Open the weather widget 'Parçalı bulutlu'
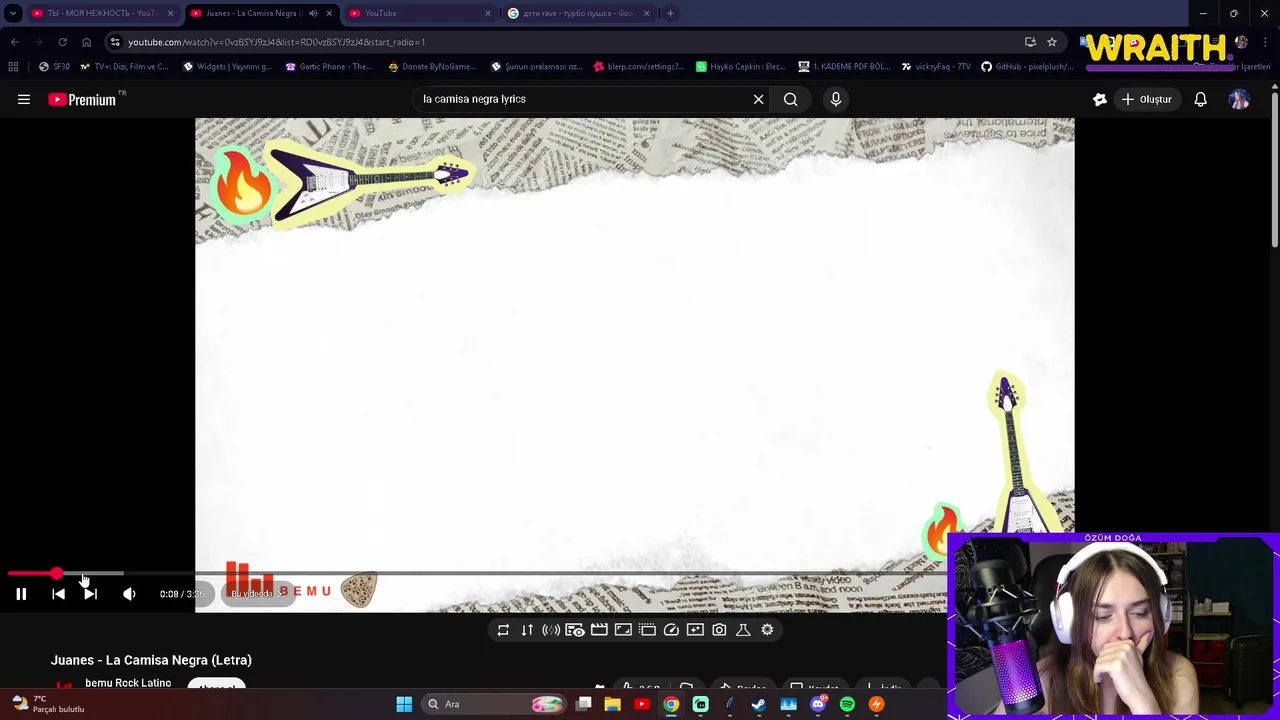The width and height of the screenshot is (1280, 720). pyautogui.click(x=47, y=704)
